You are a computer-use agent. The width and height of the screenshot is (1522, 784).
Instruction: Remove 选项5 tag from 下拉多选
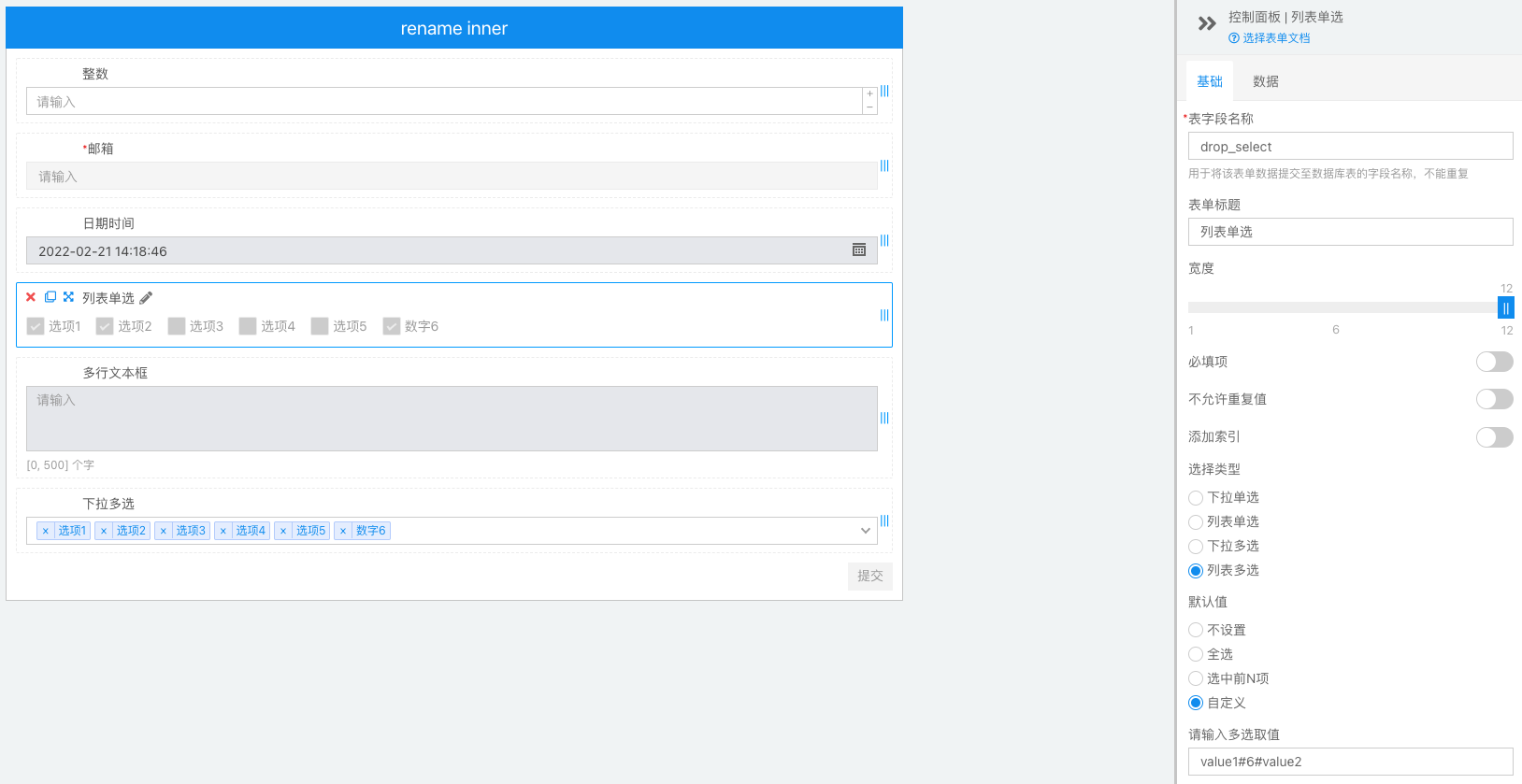coord(283,531)
